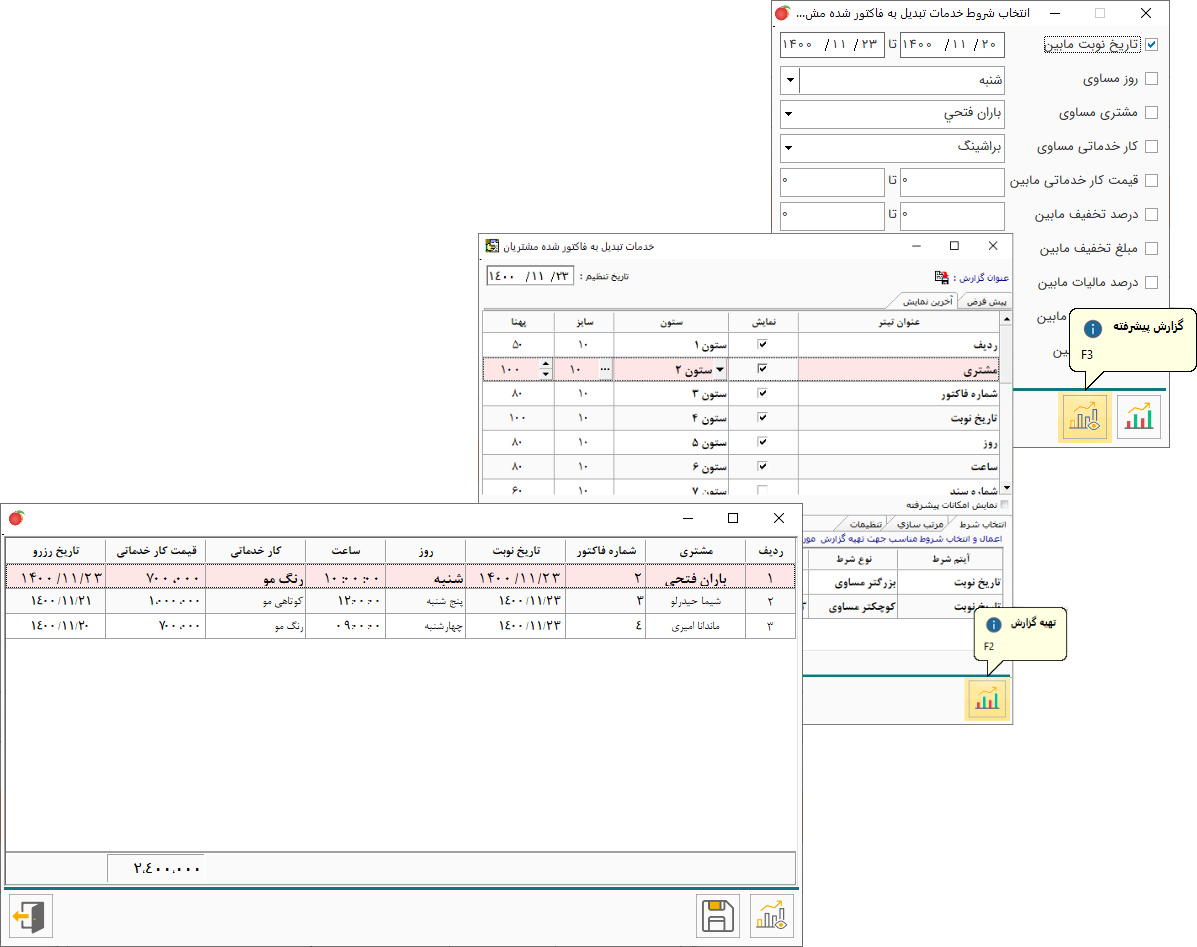Viewport: 1197px width, 947px height.
Task: Switch to آخرین نمایش tab
Action: coord(927,301)
